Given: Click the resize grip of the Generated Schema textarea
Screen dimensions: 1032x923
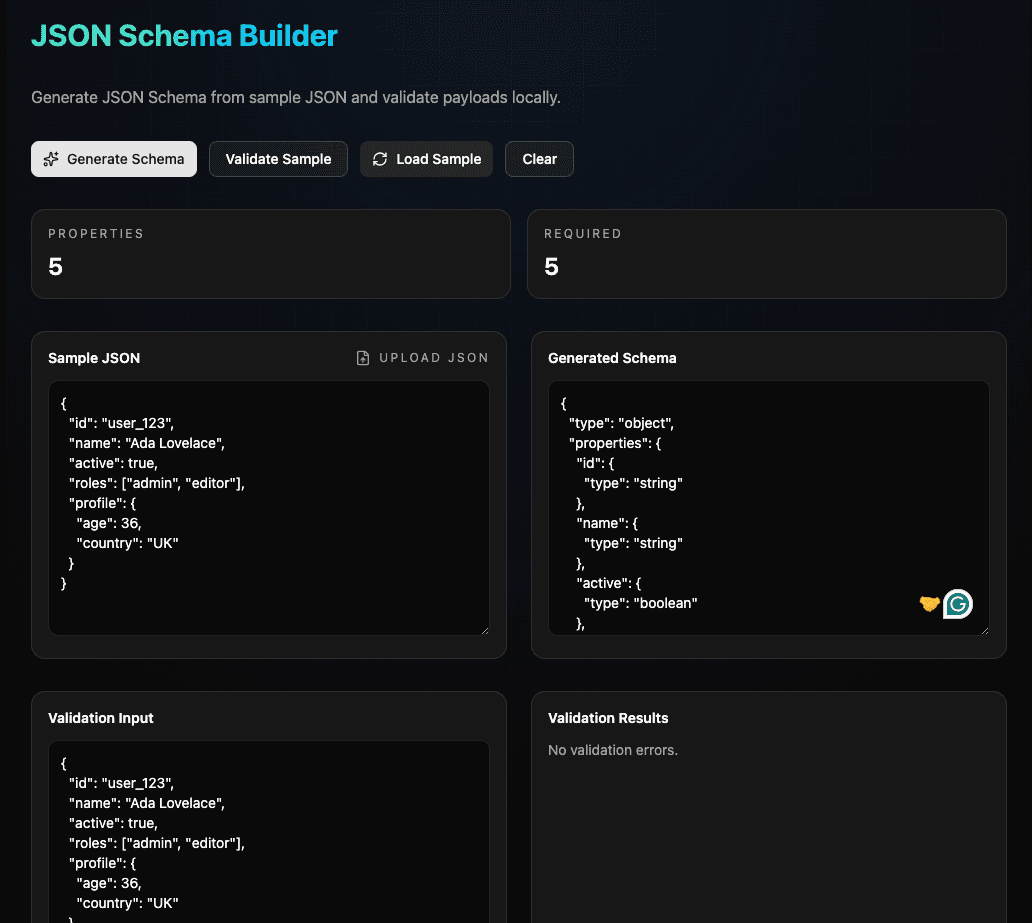Looking at the screenshot, I should pyautogui.click(x=983, y=630).
